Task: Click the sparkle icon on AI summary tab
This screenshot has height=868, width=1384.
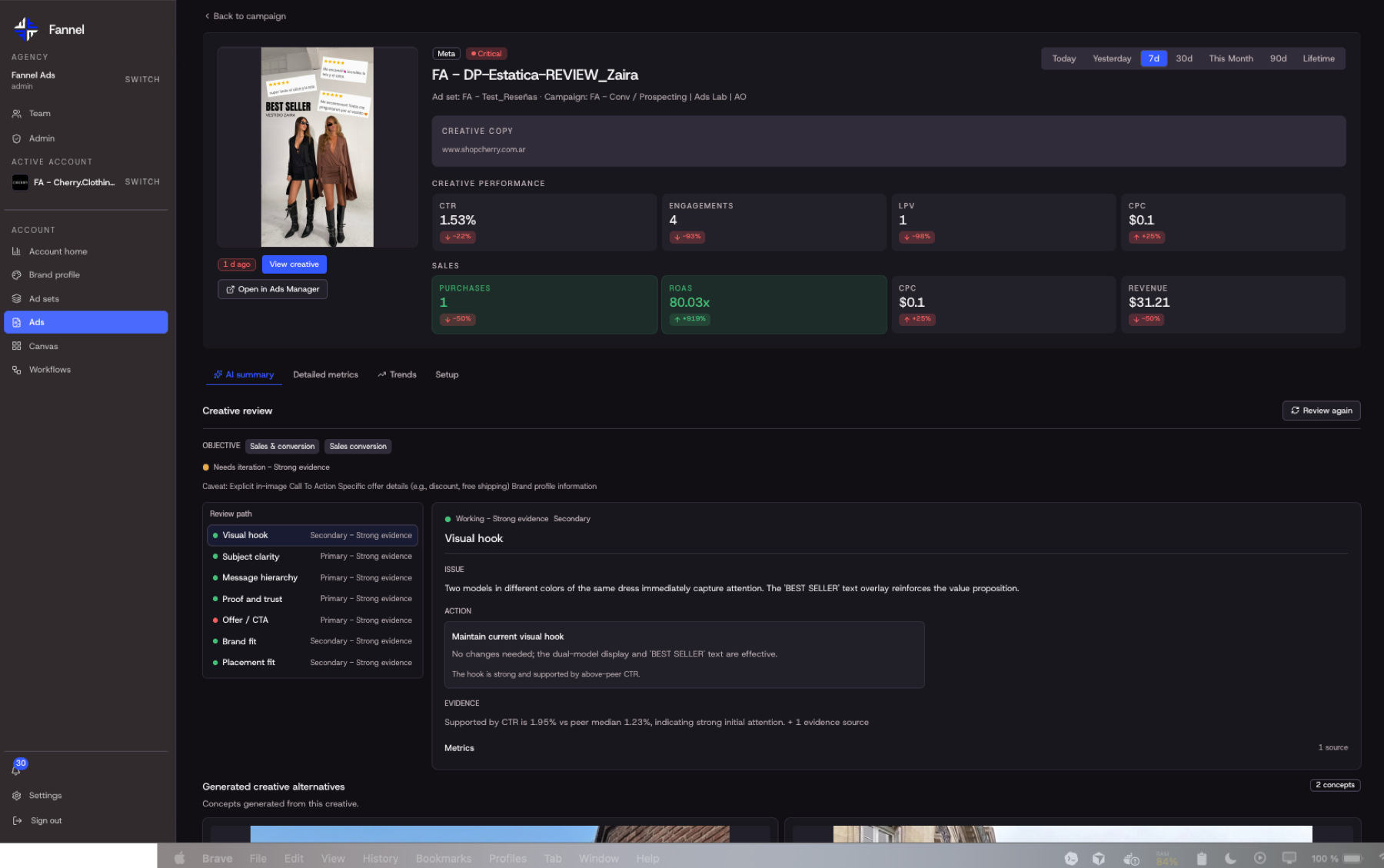Action: coord(218,374)
